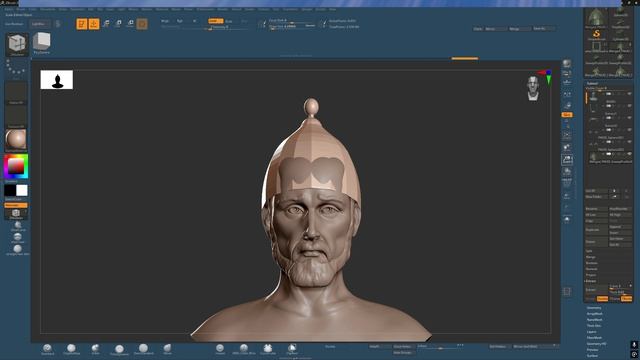
Task: Select the CurveTube brush in bottom shelf
Action: [268, 349]
